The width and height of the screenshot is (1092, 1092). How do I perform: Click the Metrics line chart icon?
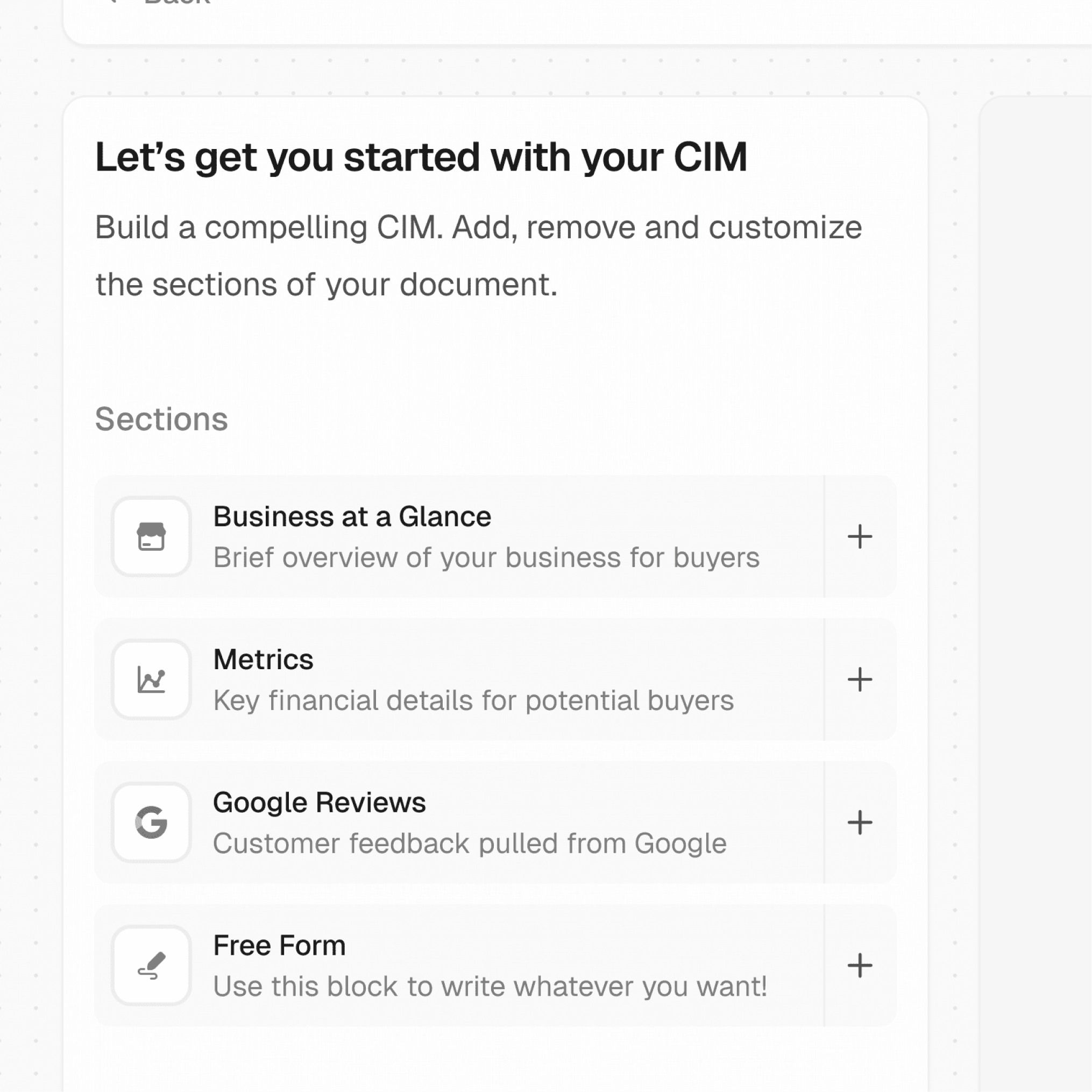(151, 679)
